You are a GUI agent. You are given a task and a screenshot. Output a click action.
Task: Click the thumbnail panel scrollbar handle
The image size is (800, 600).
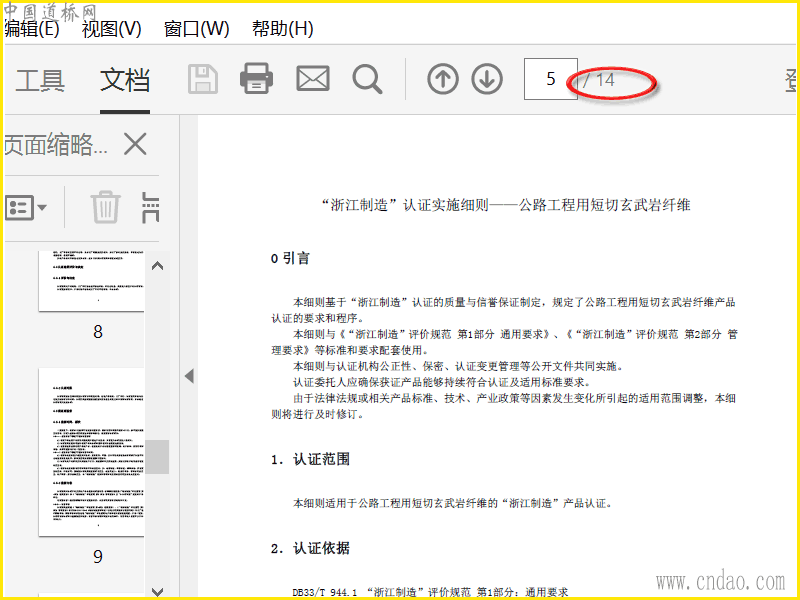click(157, 457)
